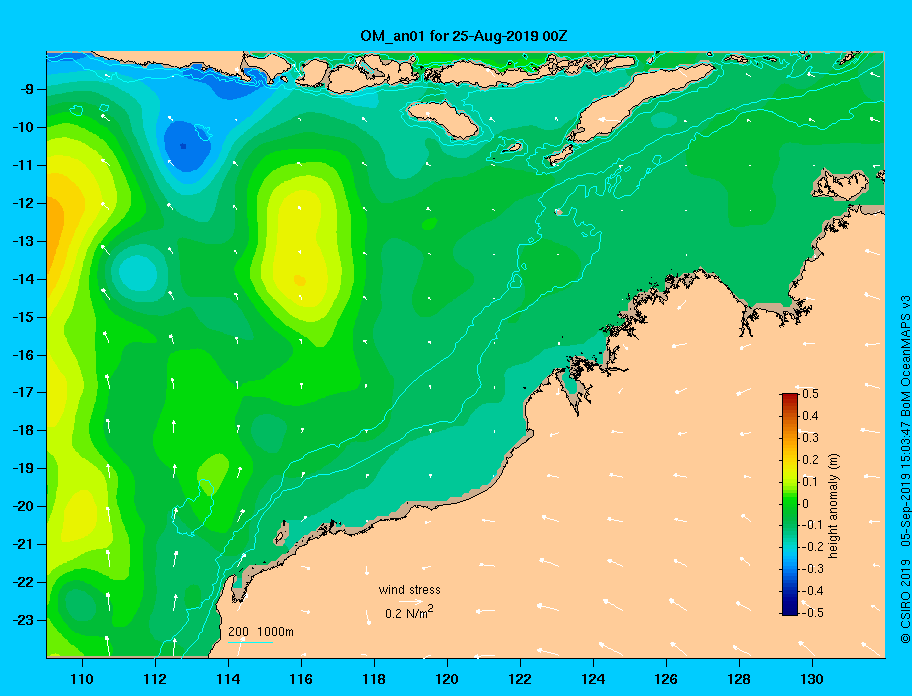Click the '200 1000m' depth contour legend
Viewport: 912px width, 696px height.
pos(261,632)
